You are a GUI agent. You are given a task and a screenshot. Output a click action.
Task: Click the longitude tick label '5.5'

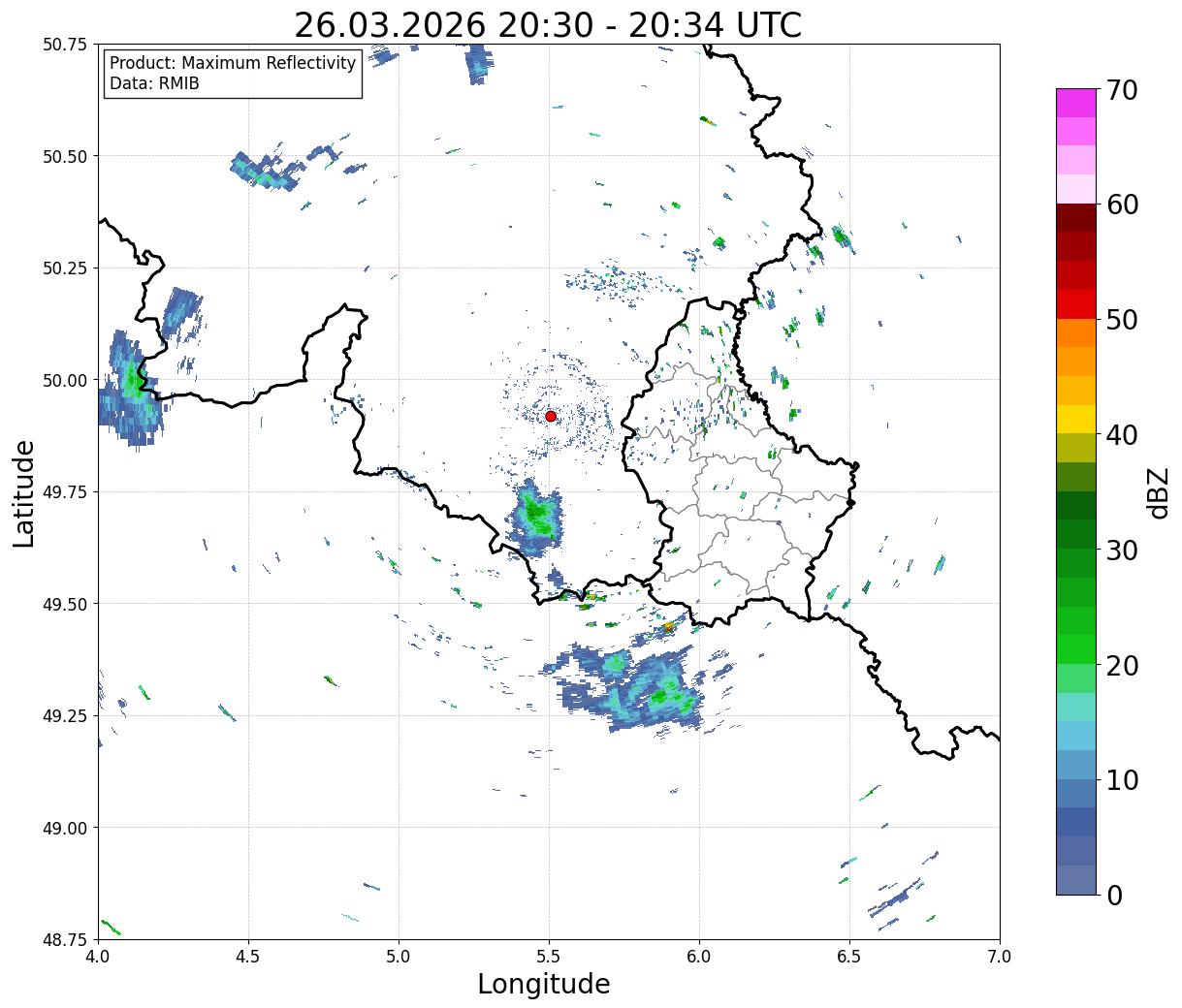[549, 956]
